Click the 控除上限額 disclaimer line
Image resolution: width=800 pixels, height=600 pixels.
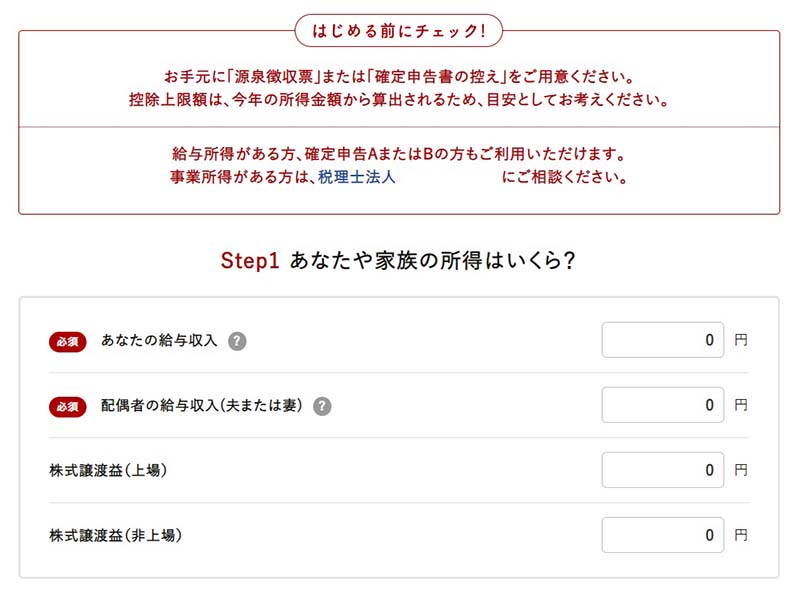pyautogui.click(x=398, y=101)
